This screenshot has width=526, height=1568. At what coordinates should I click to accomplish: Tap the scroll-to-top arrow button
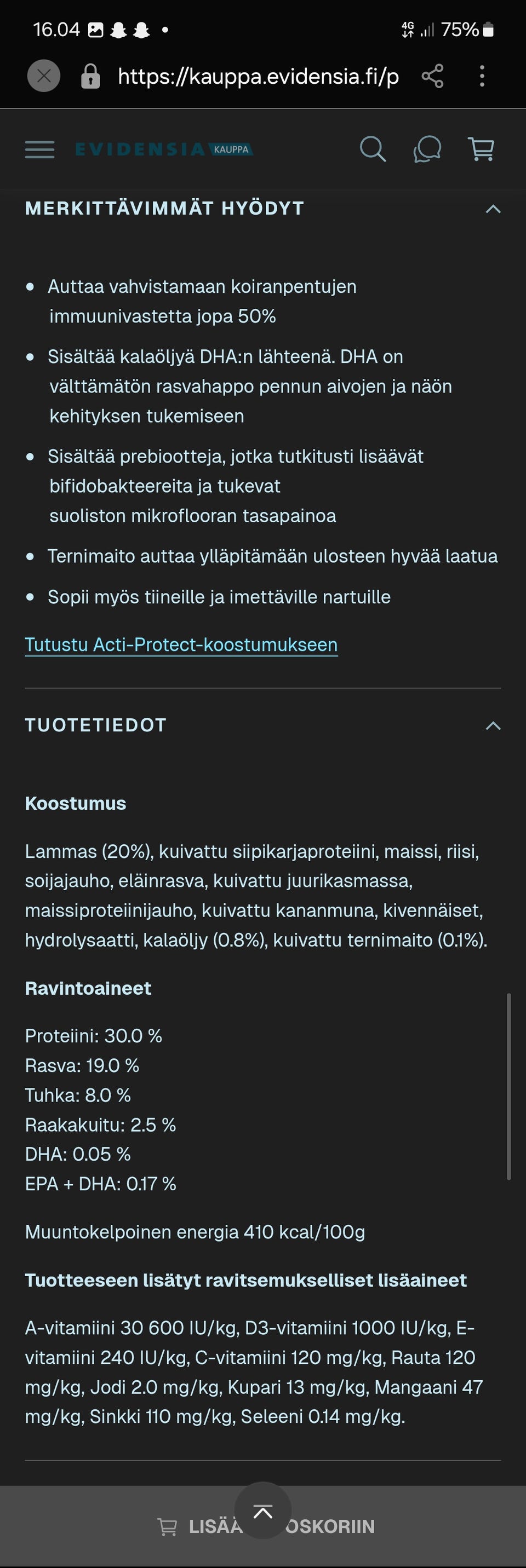(x=262, y=1512)
